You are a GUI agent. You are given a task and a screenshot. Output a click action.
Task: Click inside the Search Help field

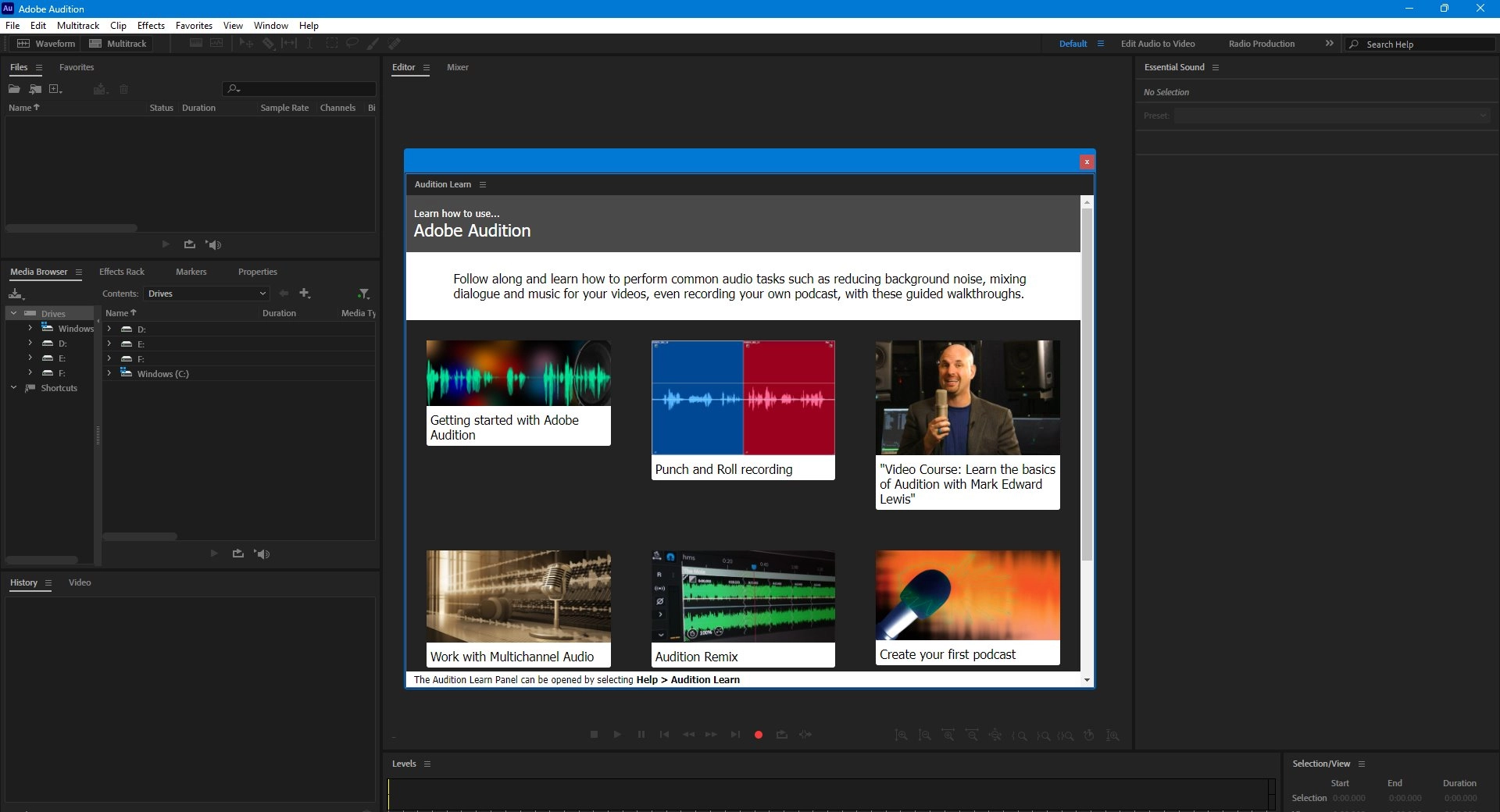1422,44
